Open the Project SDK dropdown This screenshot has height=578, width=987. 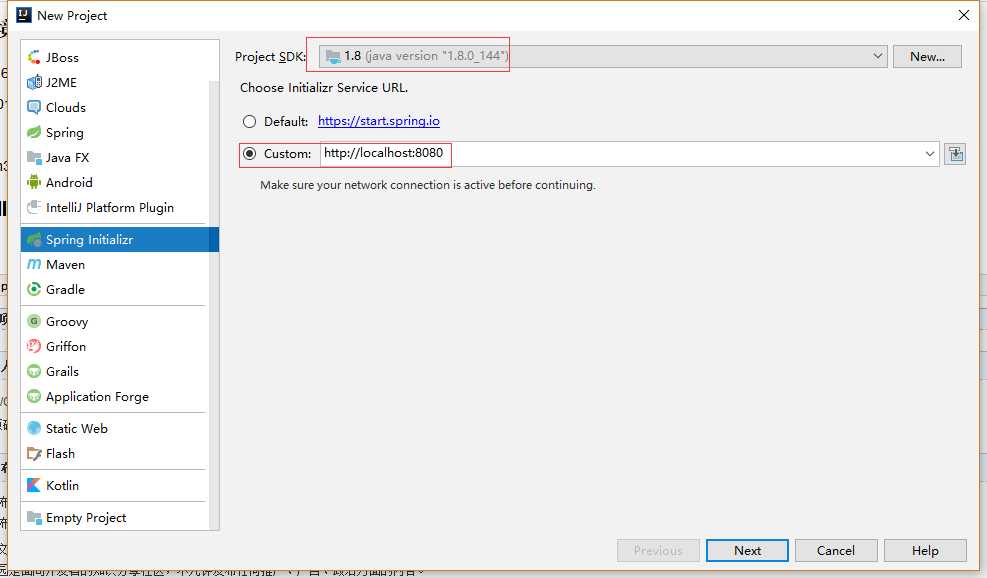point(603,56)
